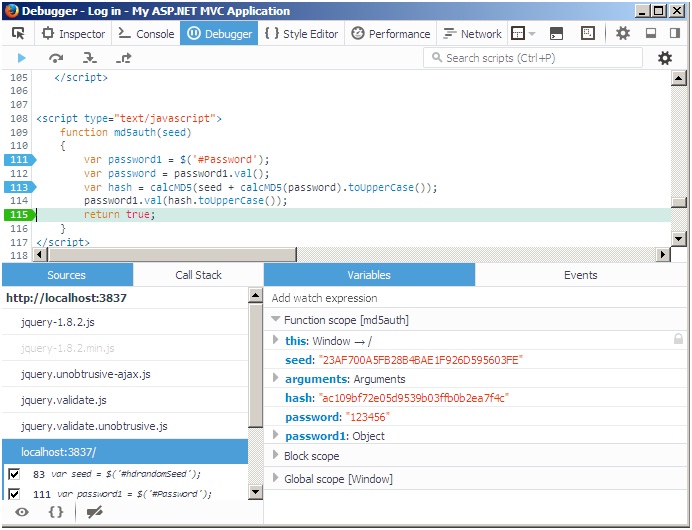Click the code editor scroll up arrow
692x530 pixels.
point(678,79)
